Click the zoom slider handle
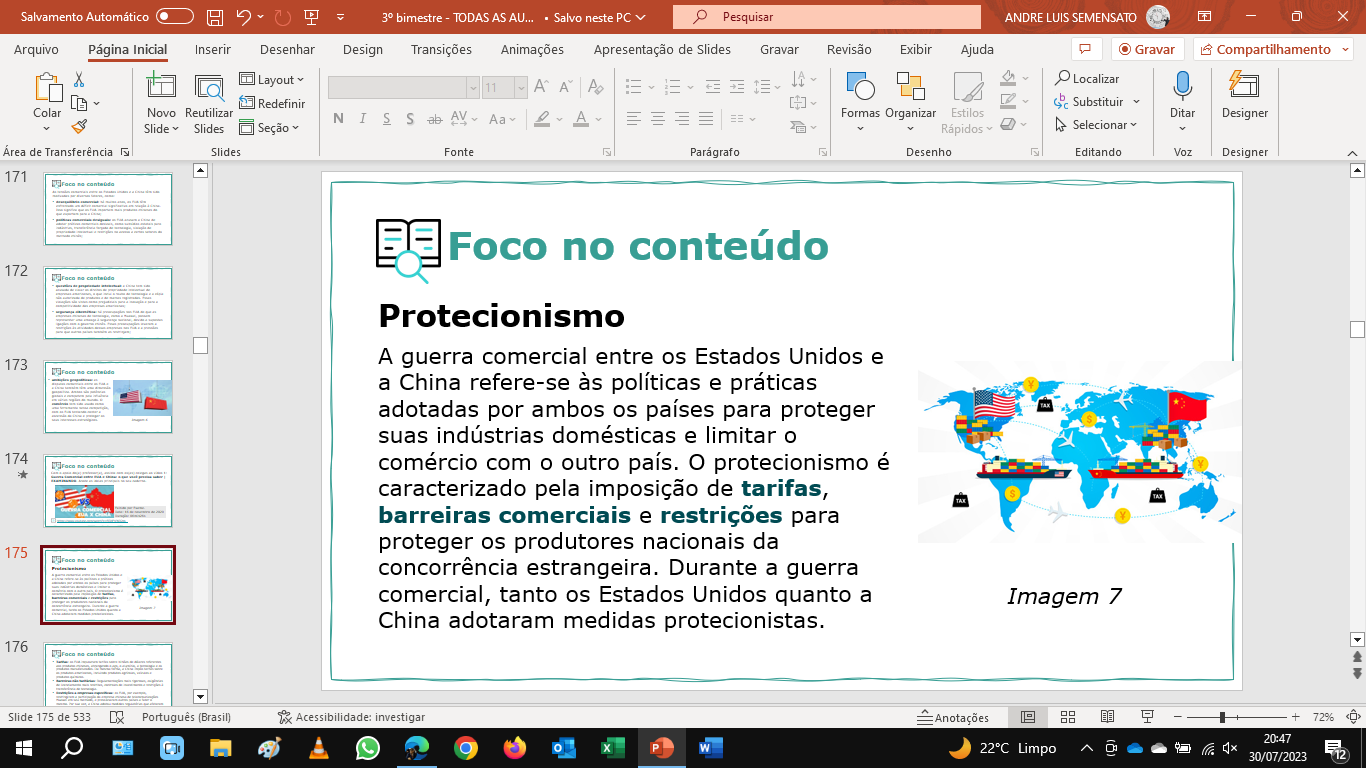The image size is (1366, 768). [x=1222, y=717]
